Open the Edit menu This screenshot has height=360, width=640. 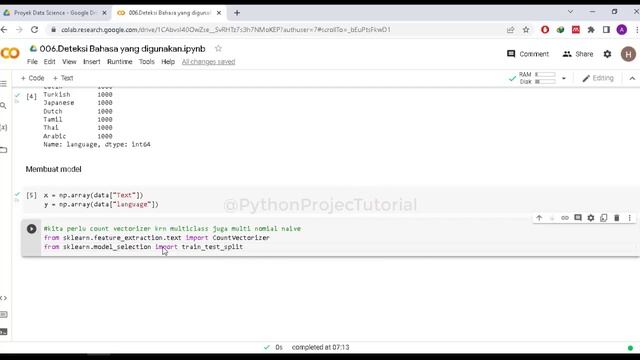(x=49, y=62)
